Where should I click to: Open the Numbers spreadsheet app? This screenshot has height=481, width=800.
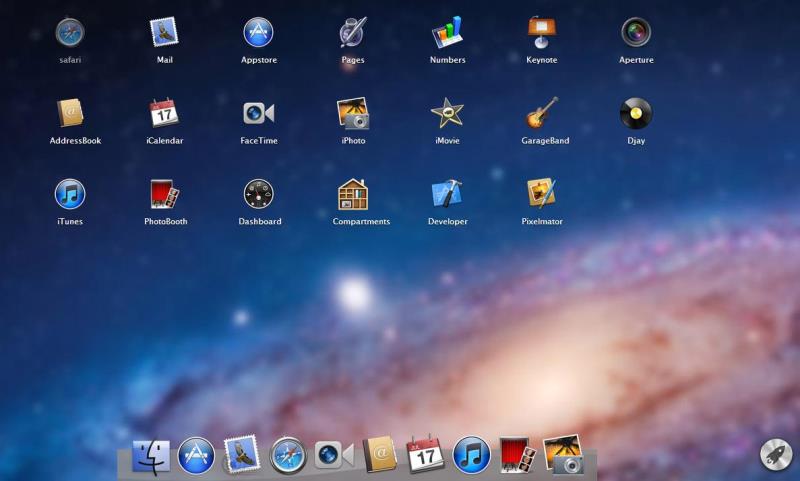tap(447, 33)
